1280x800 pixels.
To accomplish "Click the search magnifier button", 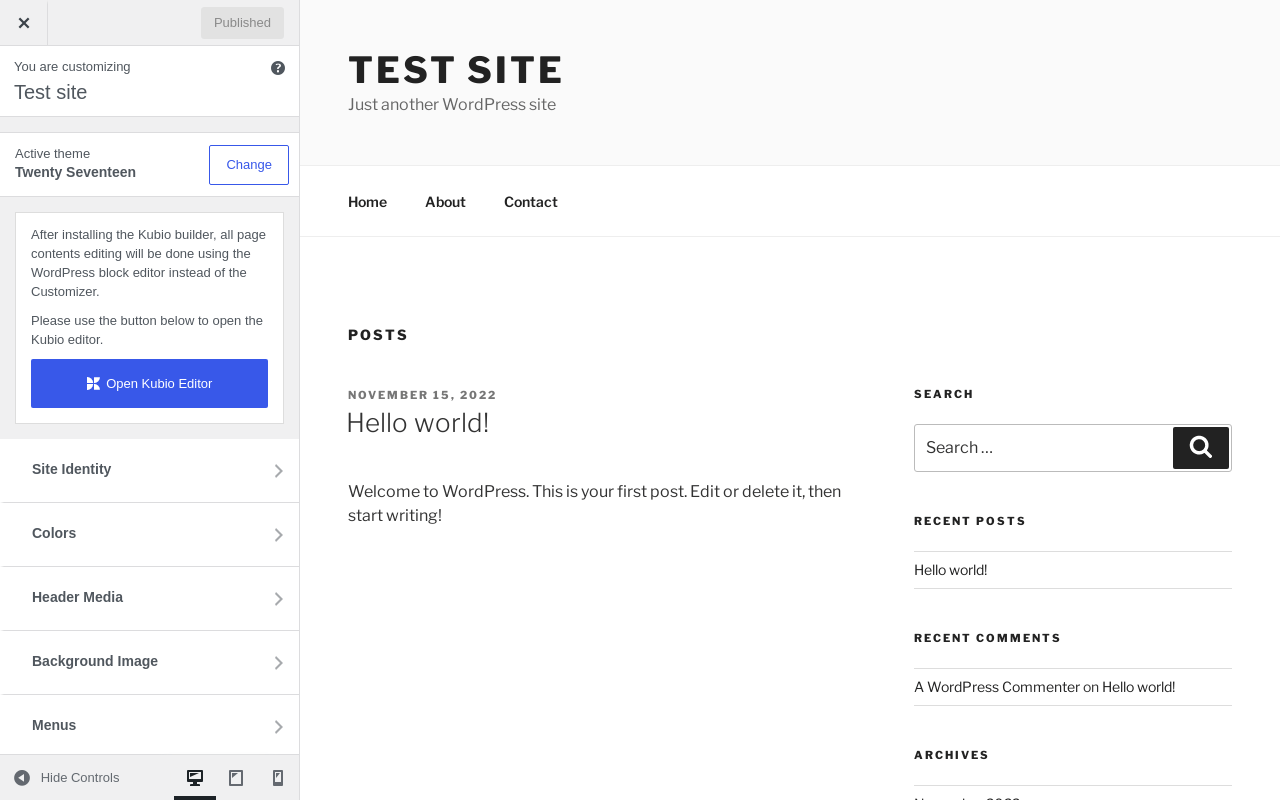I will pos(1201,448).
